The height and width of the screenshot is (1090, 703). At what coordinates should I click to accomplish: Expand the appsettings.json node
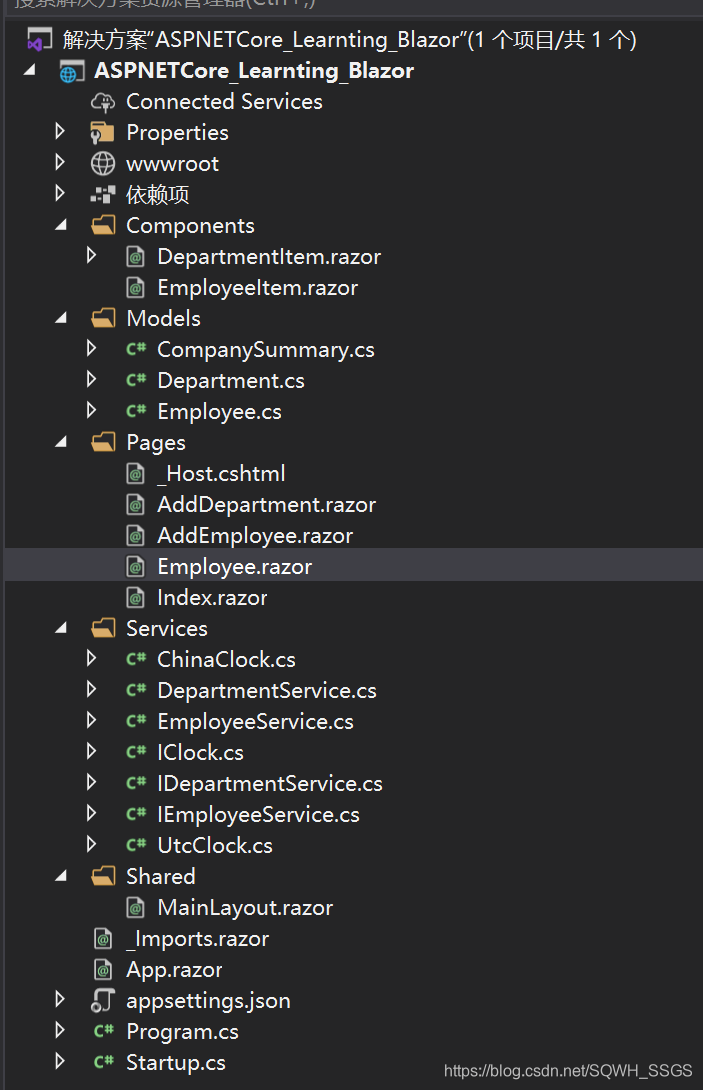tap(60, 1000)
